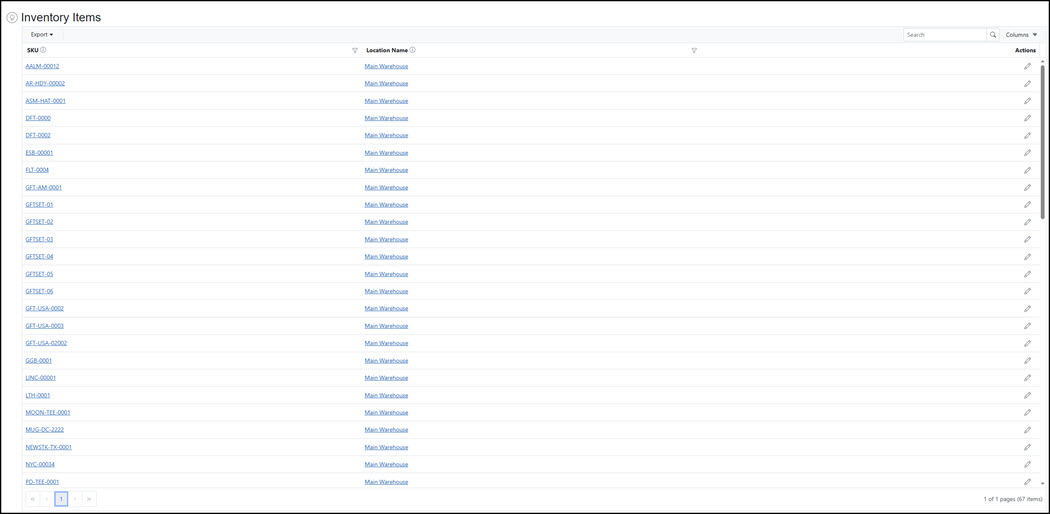Viewport: 1050px width, 514px height.
Task: Open the NEWSTK-TX-0001 SKU link
Action: (x=48, y=447)
